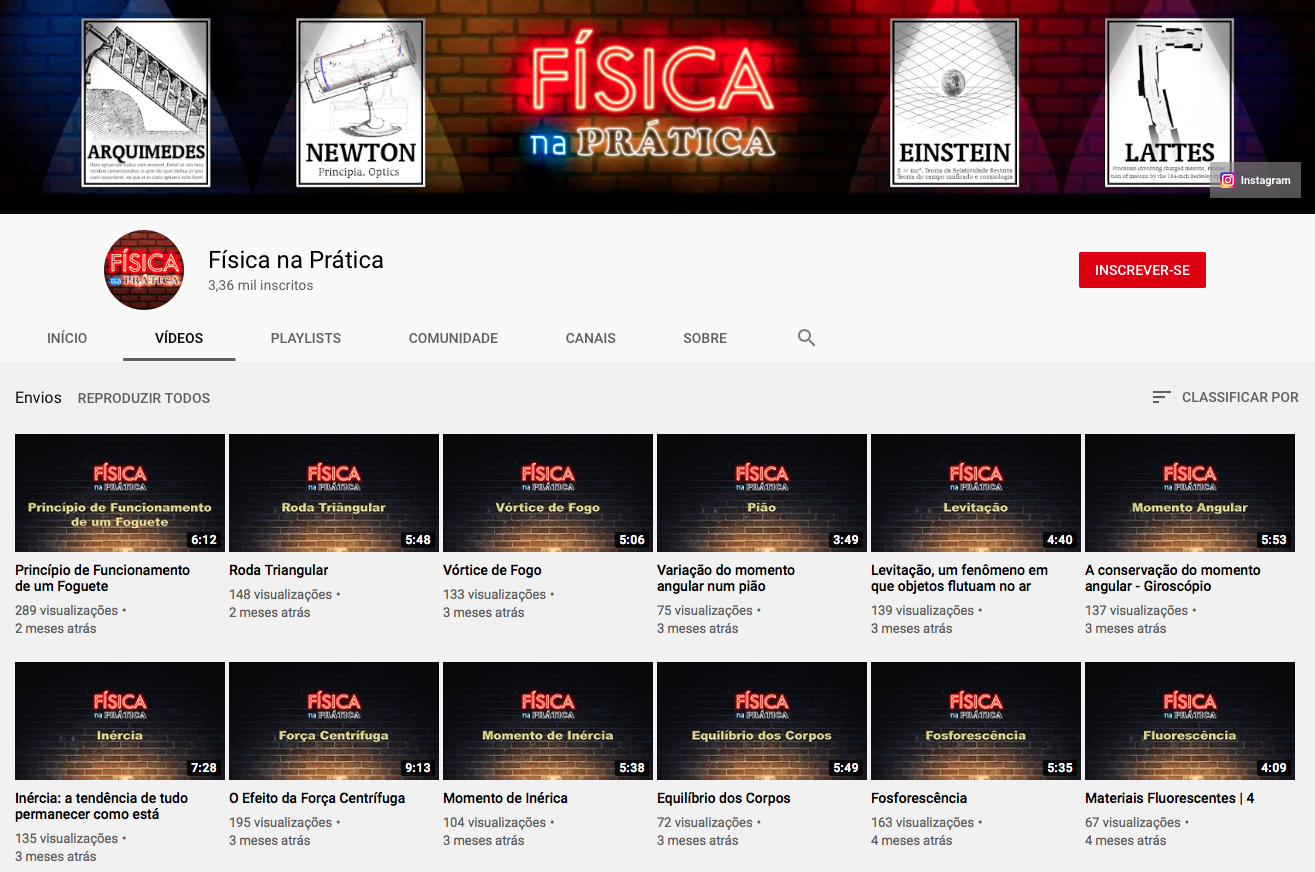Click the Momento de Inérica title
Image resolution: width=1315 pixels, height=872 pixels.
click(505, 798)
